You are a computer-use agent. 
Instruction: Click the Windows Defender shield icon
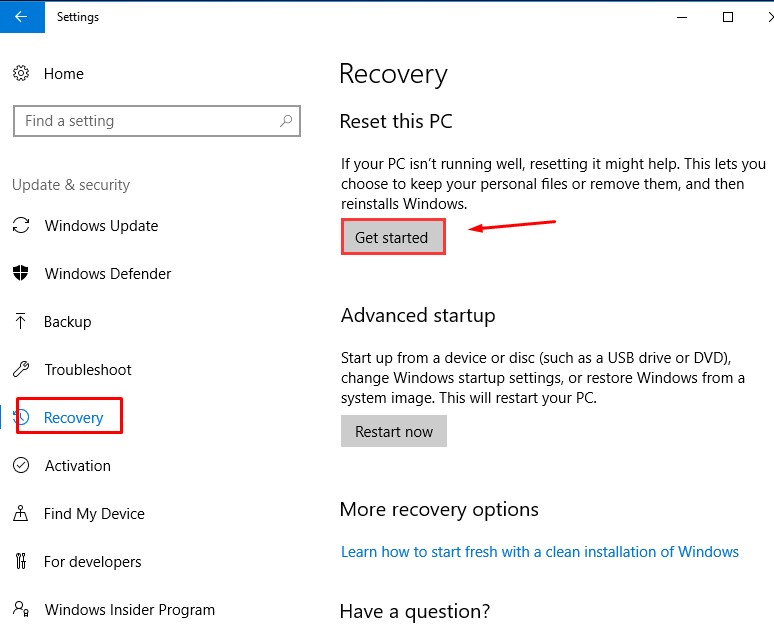[x=21, y=273]
